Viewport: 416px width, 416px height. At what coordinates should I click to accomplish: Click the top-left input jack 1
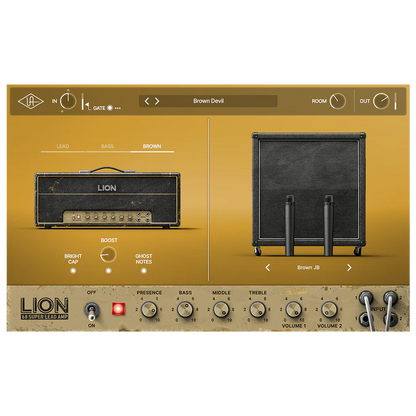pos(366,297)
